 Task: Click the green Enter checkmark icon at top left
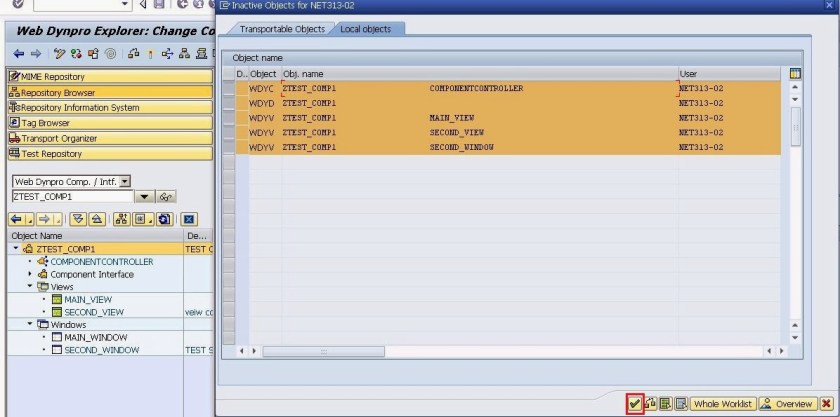tap(18, 4)
